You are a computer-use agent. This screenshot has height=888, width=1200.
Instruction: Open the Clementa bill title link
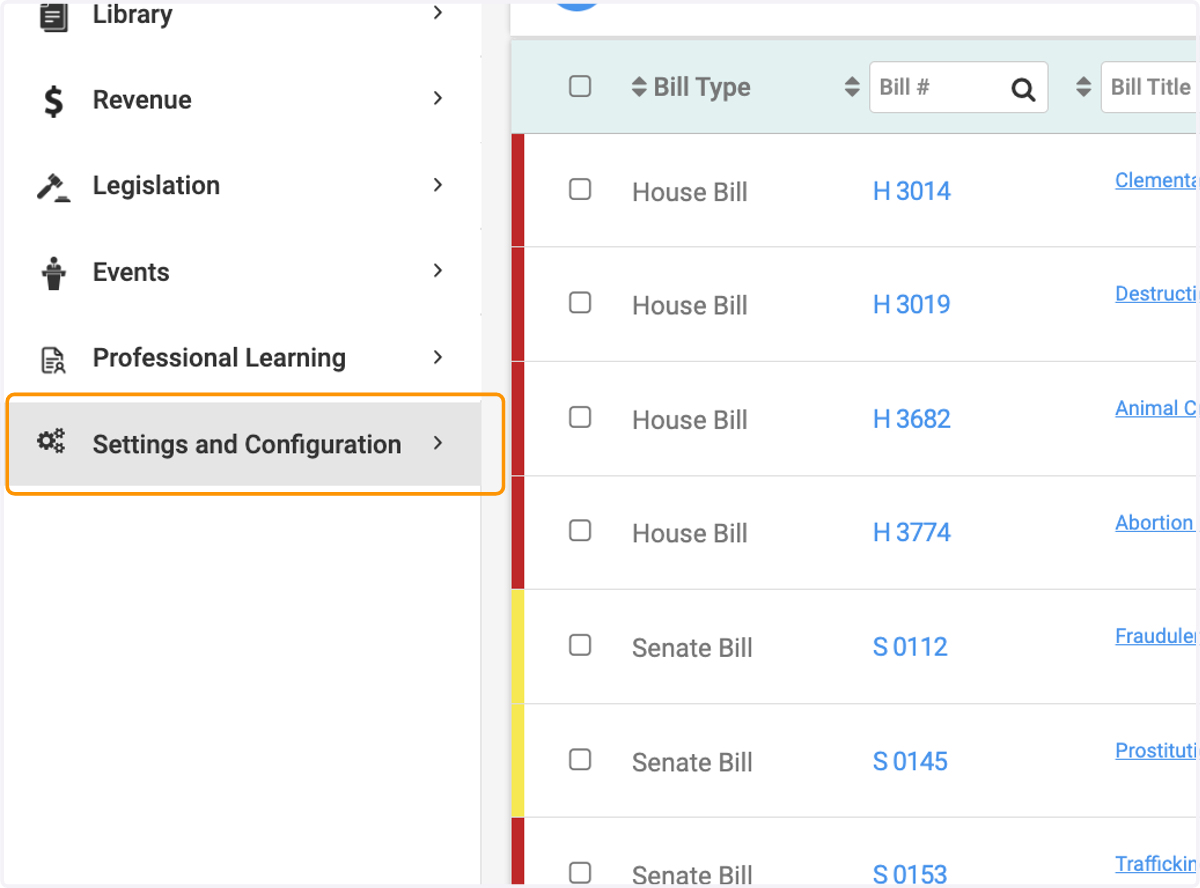point(1156,180)
